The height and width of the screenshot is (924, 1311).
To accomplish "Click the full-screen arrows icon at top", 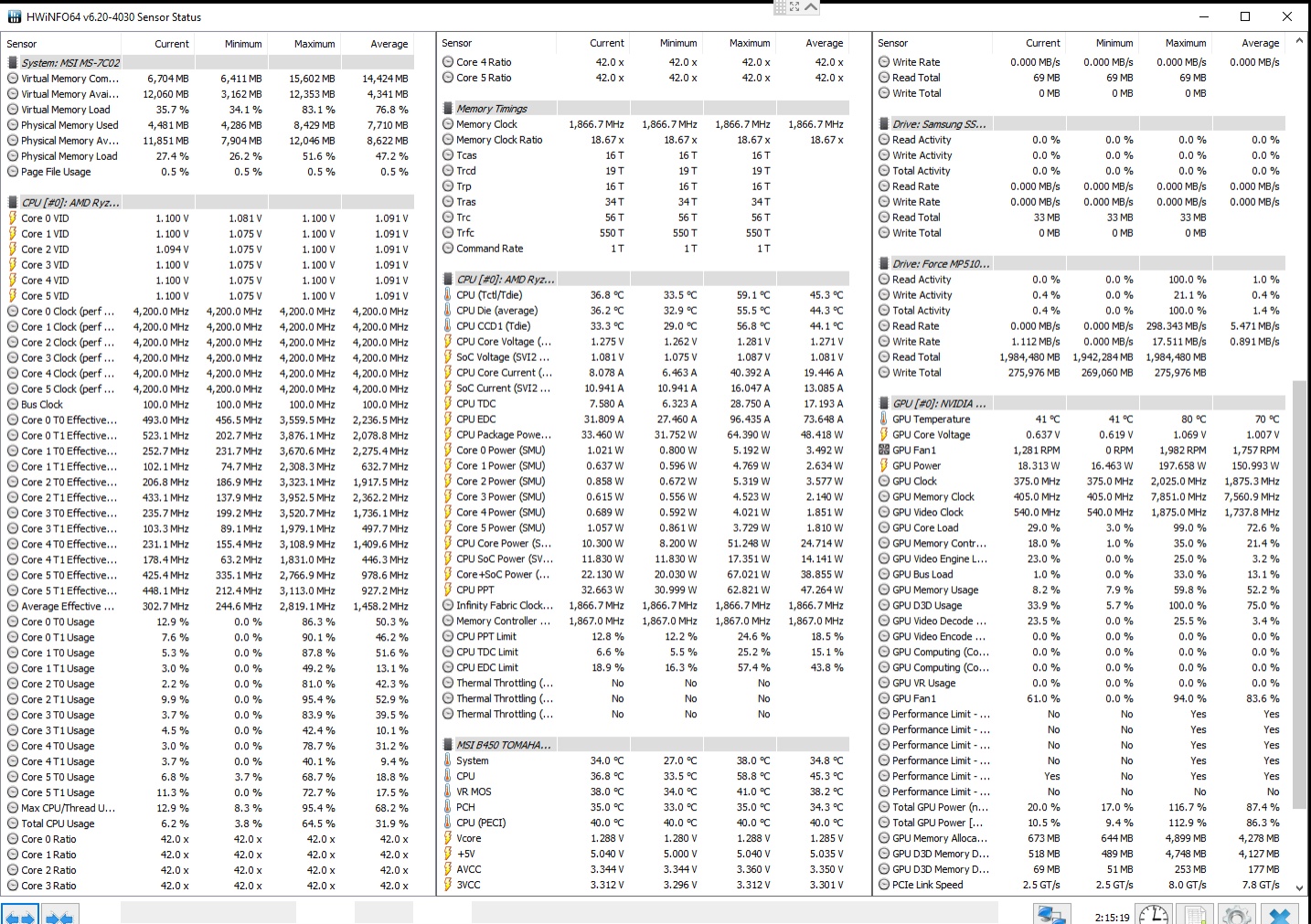I will pyautogui.click(x=794, y=6).
